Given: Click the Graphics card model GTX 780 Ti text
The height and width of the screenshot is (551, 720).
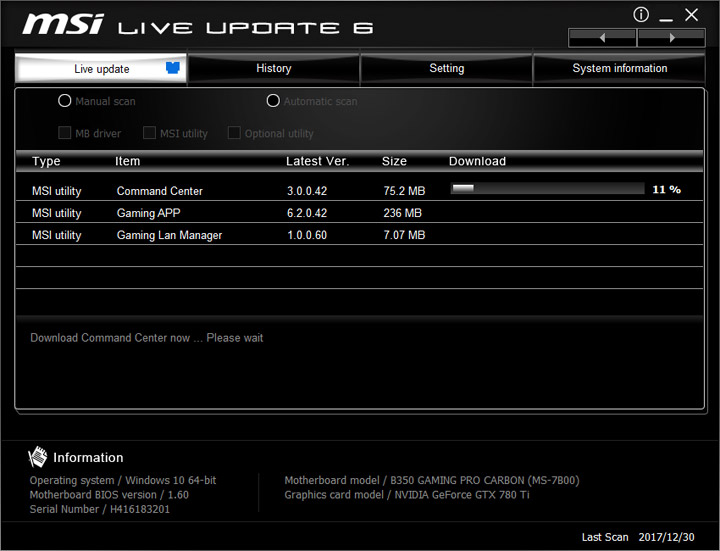Looking at the screenshot, I should pos(407,495).
